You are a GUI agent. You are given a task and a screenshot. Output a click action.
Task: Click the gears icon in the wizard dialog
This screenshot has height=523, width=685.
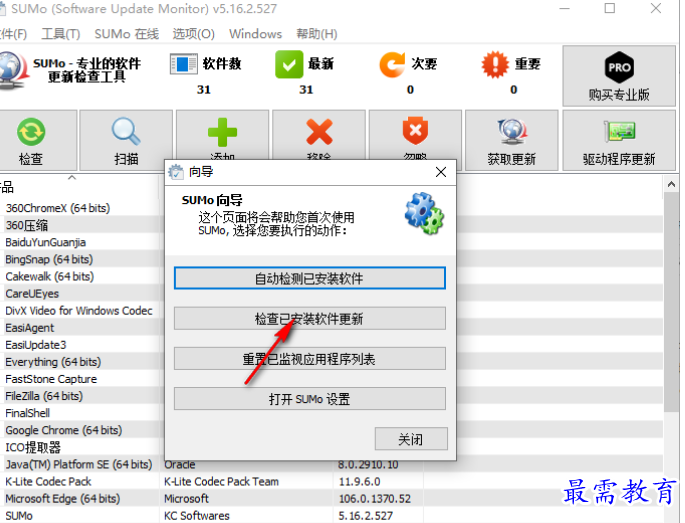[424, 214]
